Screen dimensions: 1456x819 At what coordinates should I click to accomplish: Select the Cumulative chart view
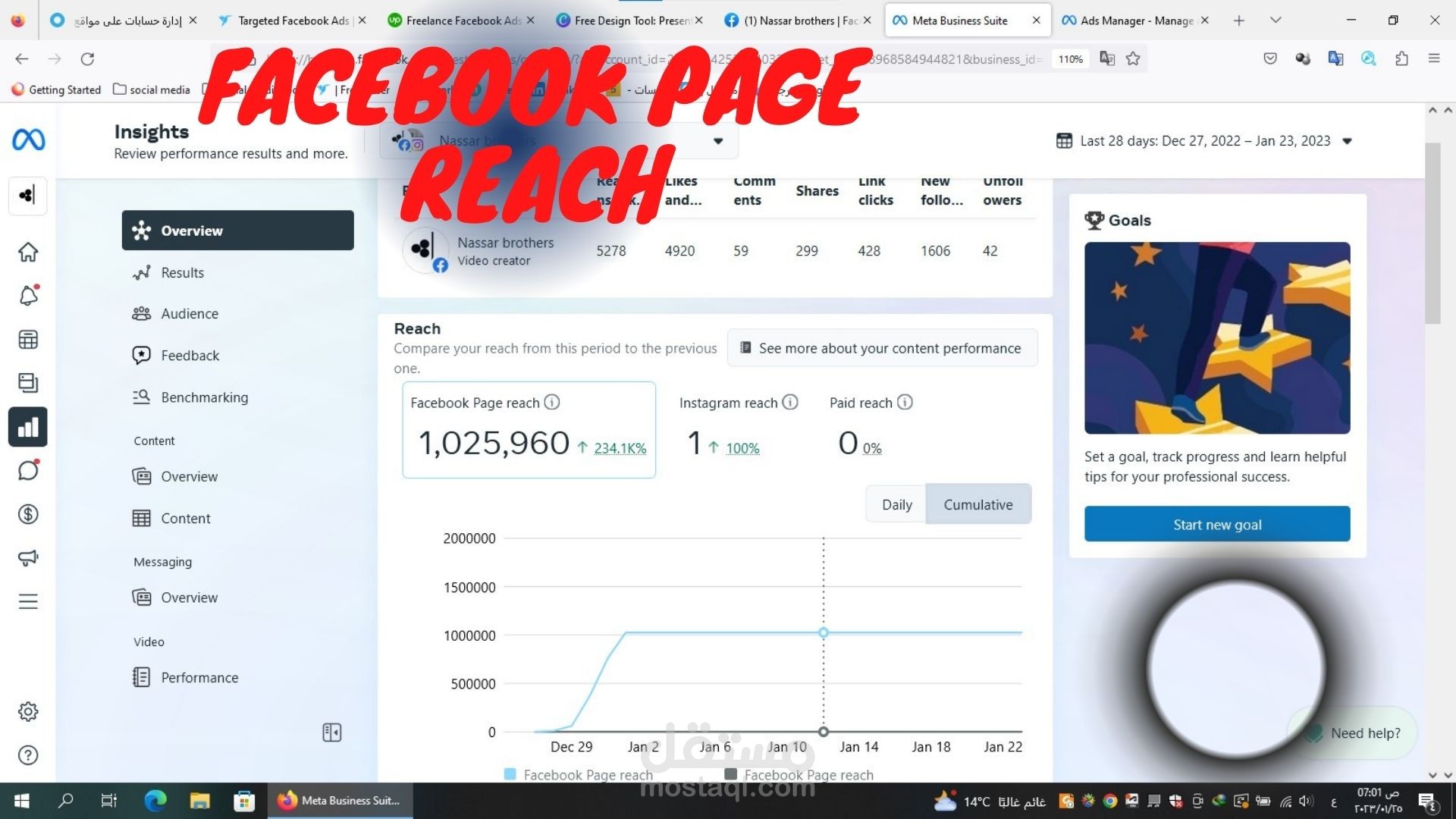(977, 504)
